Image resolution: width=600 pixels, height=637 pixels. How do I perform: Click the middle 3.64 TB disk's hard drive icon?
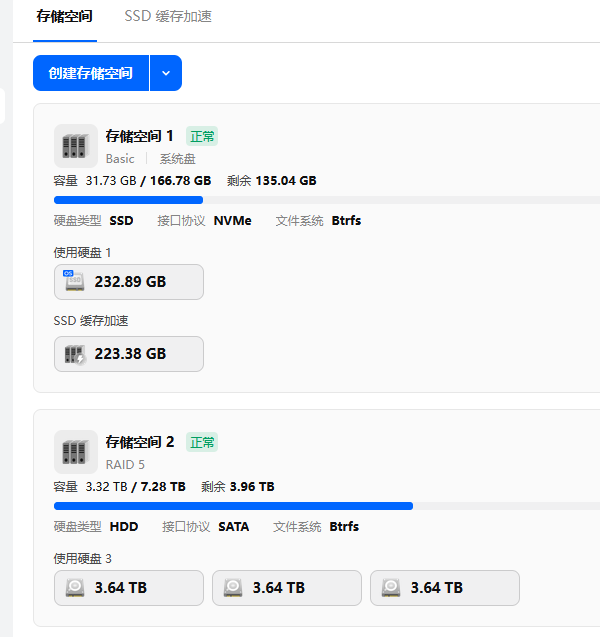point(233,588)
